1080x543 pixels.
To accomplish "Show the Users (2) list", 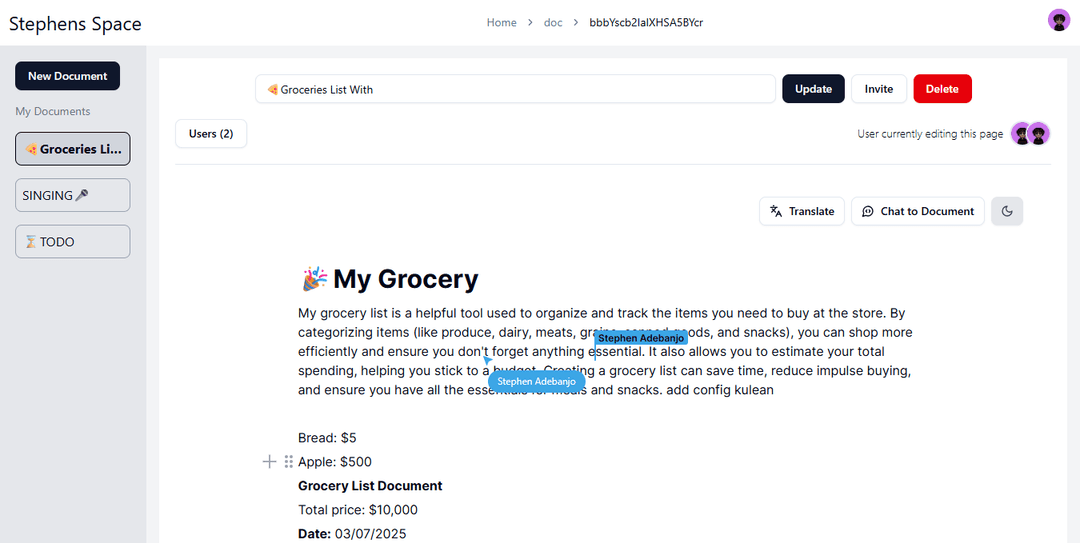I will tap(210, 134).
